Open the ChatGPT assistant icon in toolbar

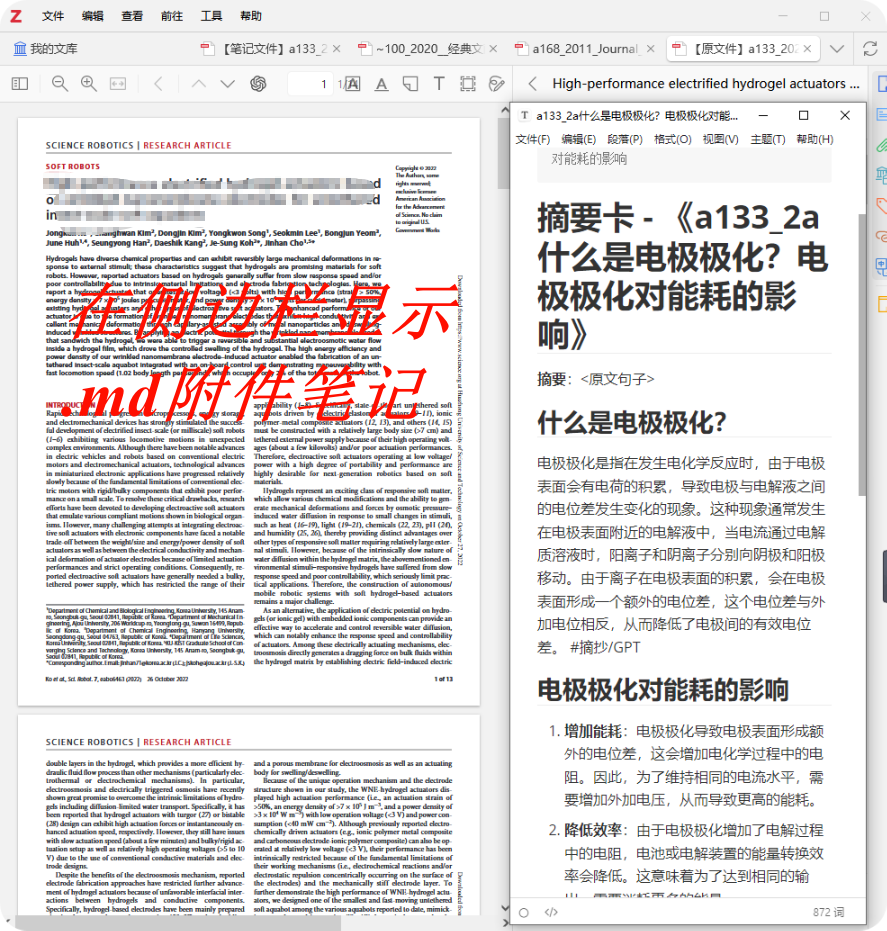pos(258,84)
